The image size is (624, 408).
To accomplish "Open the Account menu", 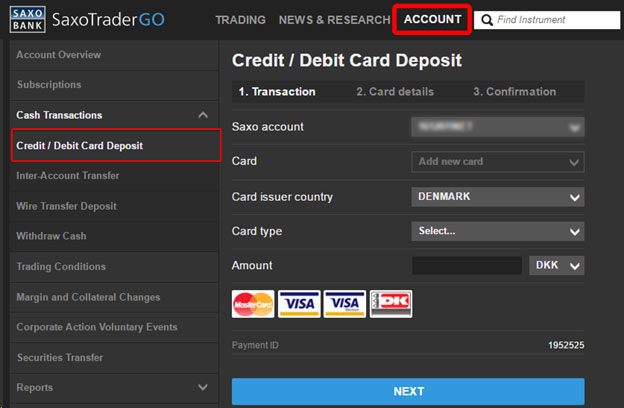I will click(432, 20).
